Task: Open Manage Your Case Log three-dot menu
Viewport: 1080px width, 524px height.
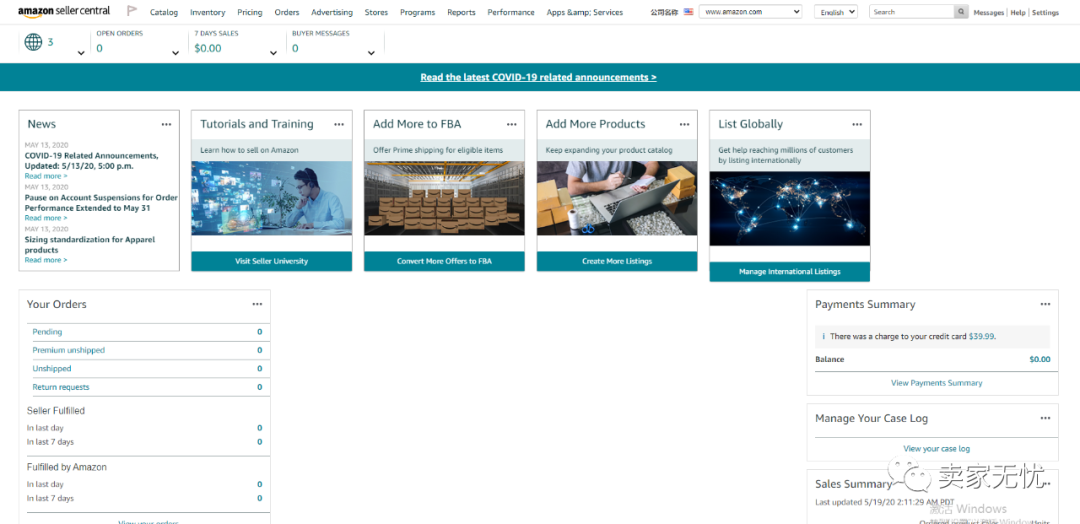Action: pyautogui.click(x=1046, y=418)
